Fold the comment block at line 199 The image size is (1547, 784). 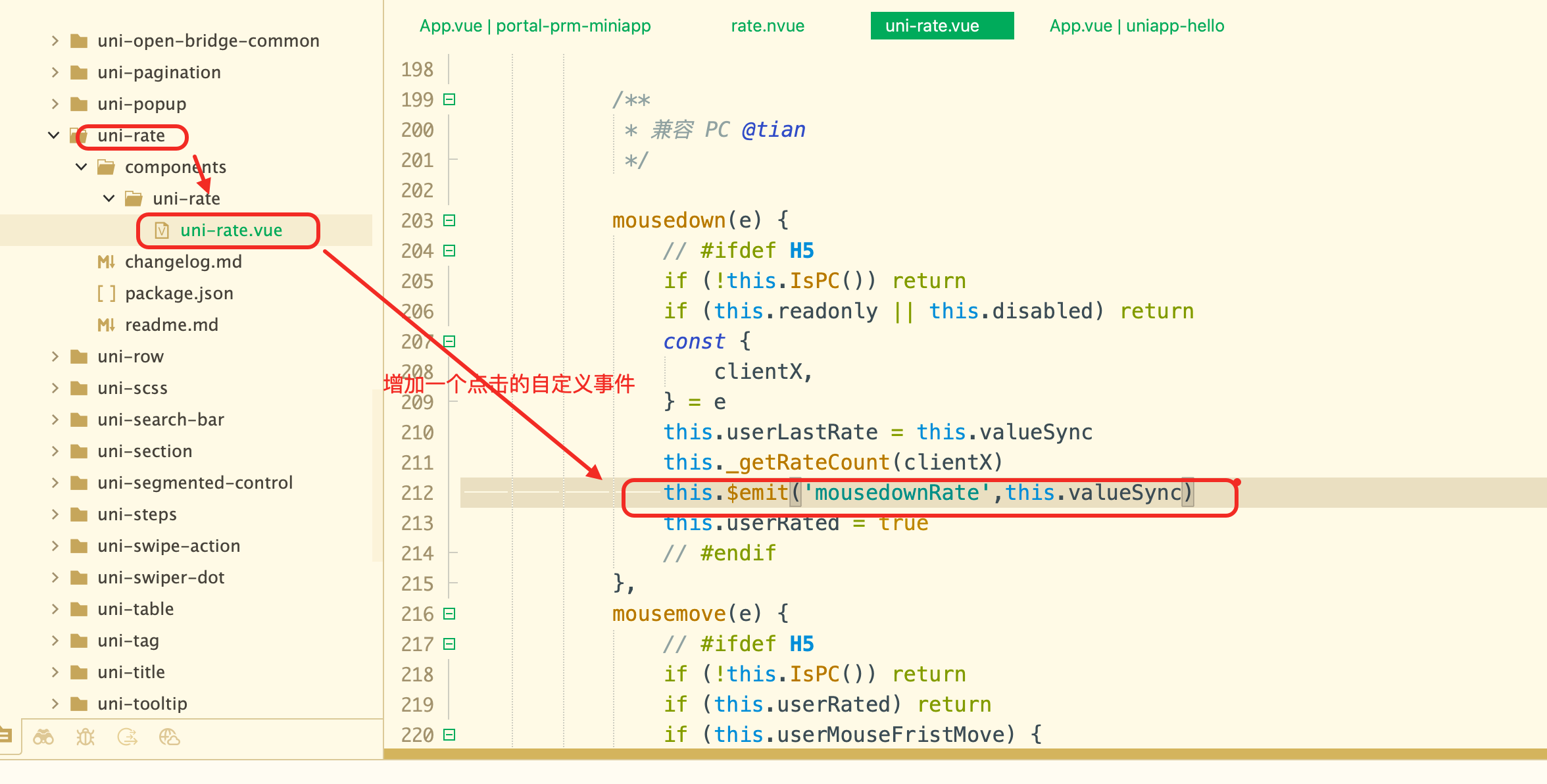point(449,99)
